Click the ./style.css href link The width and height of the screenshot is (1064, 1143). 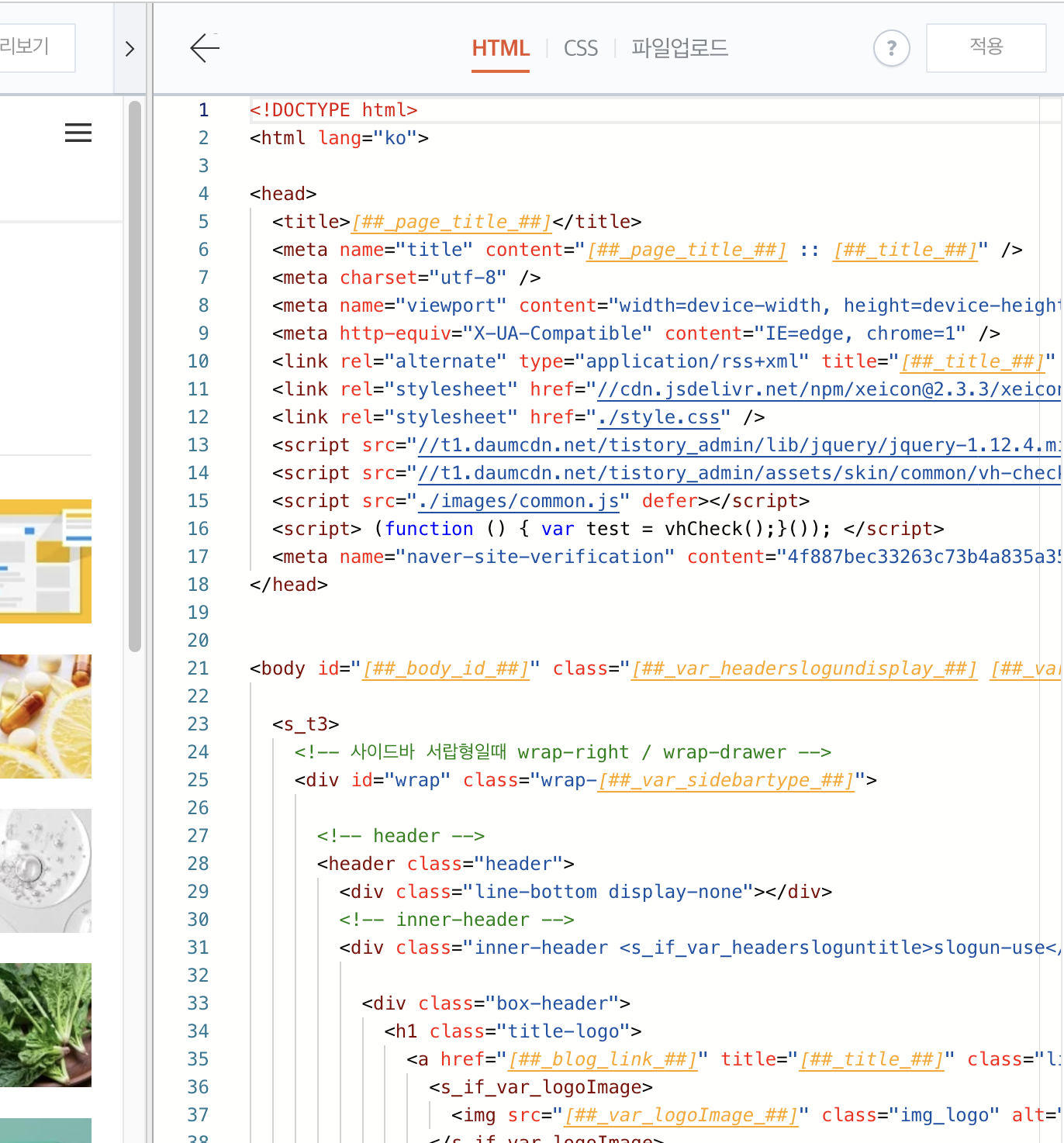pyautogui.click(x=658, y=417)
